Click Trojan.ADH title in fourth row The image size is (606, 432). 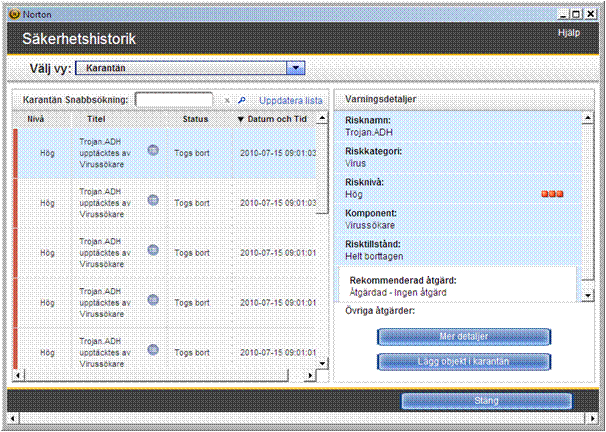click(104, 303)
